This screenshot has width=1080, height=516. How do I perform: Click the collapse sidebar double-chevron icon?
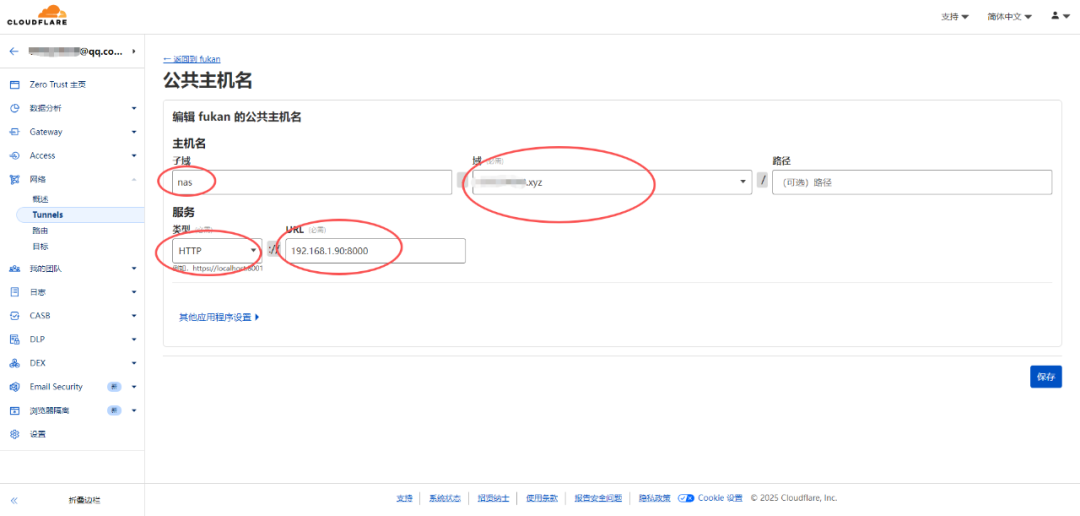click(x=14, y=501)
